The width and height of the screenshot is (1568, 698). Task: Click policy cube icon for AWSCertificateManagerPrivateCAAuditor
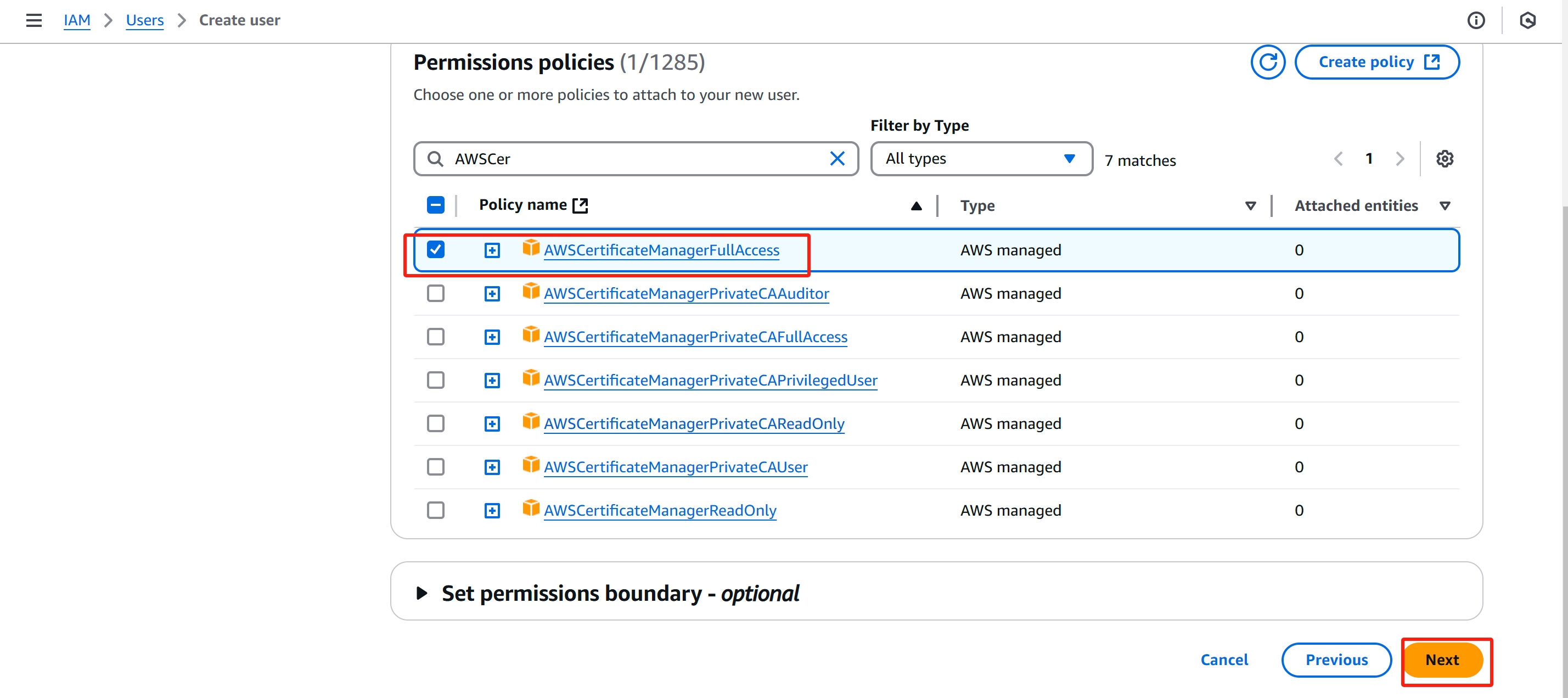531,291
